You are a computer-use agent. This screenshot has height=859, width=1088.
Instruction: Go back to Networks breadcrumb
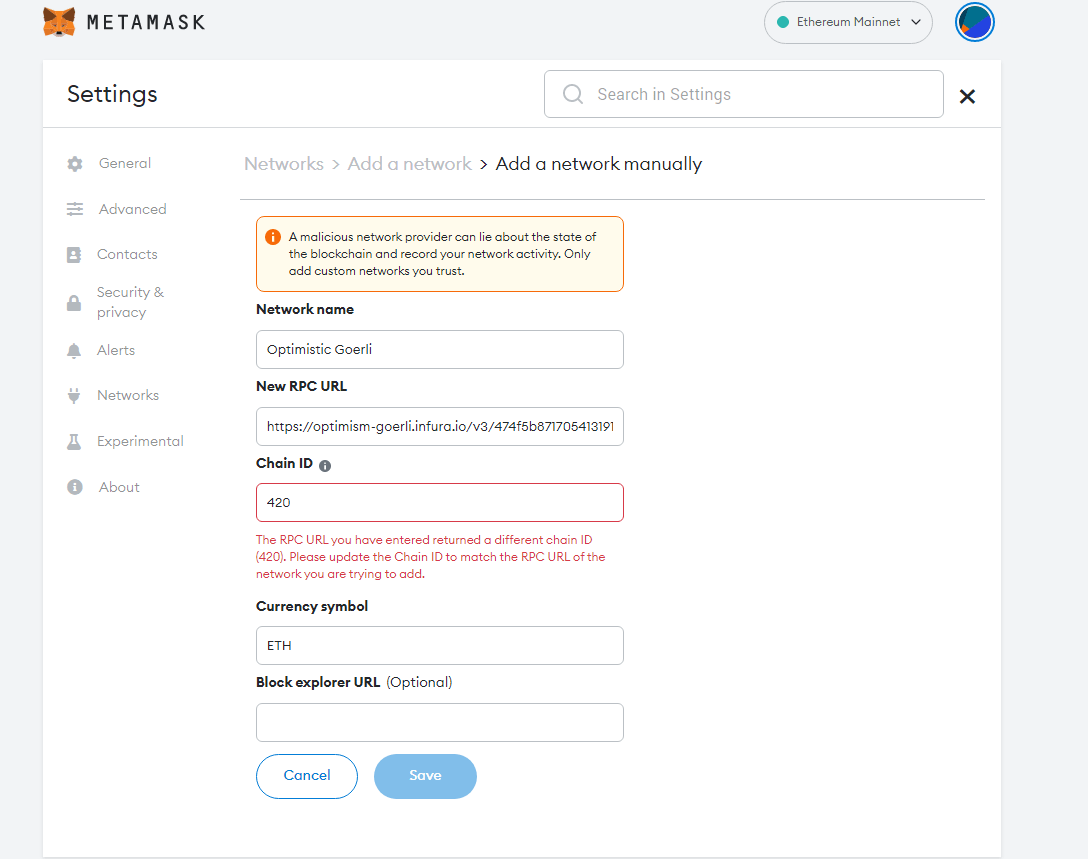[x=284, y=164]
